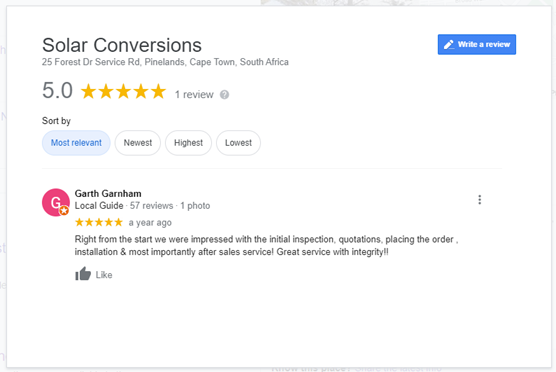The width and height of the screenshot is (556, 372).
Task: Click the Pinelands, Cape Town address line
Action: 165,62
